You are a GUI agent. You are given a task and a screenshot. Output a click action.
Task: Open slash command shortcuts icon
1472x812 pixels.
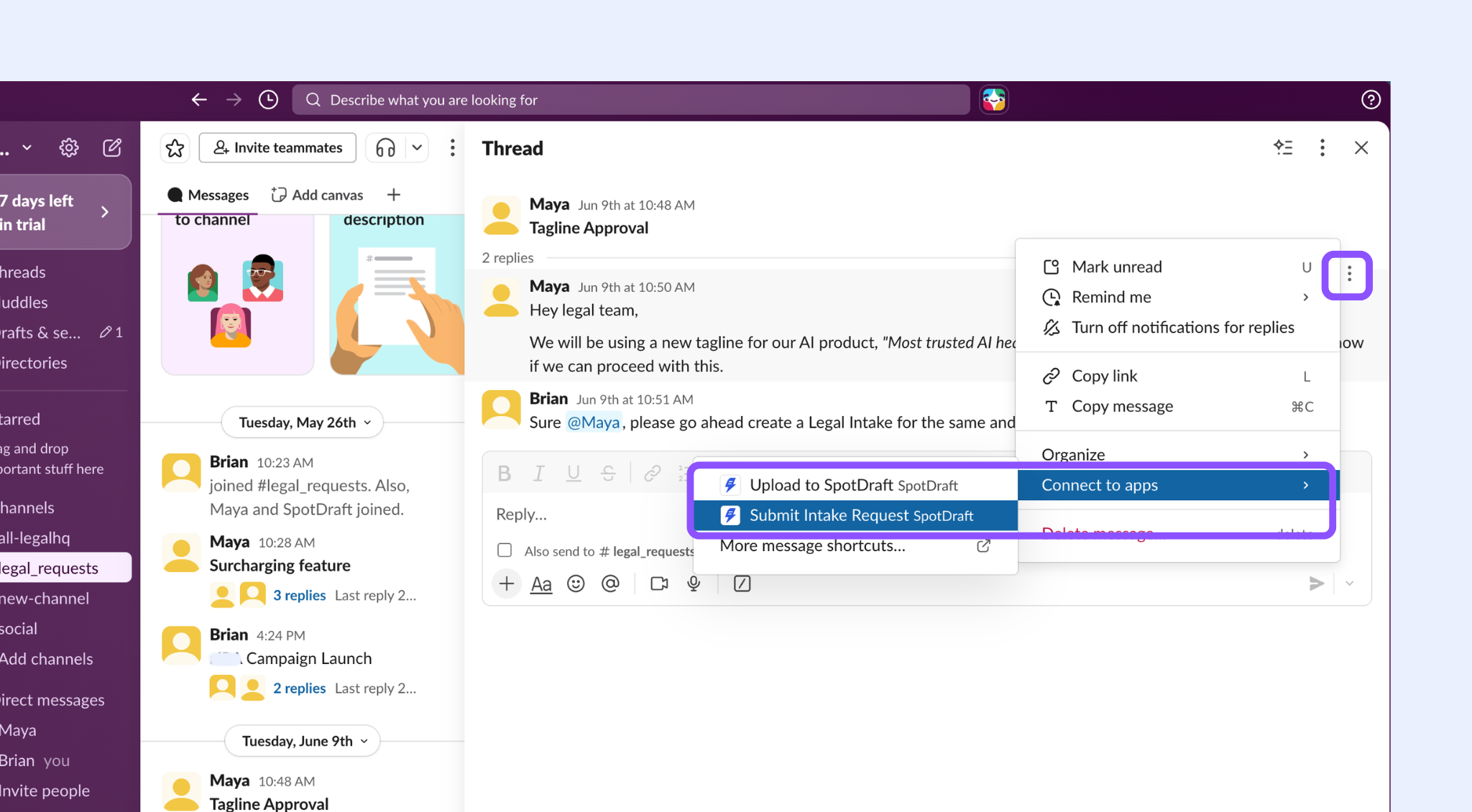pos(742,584)
